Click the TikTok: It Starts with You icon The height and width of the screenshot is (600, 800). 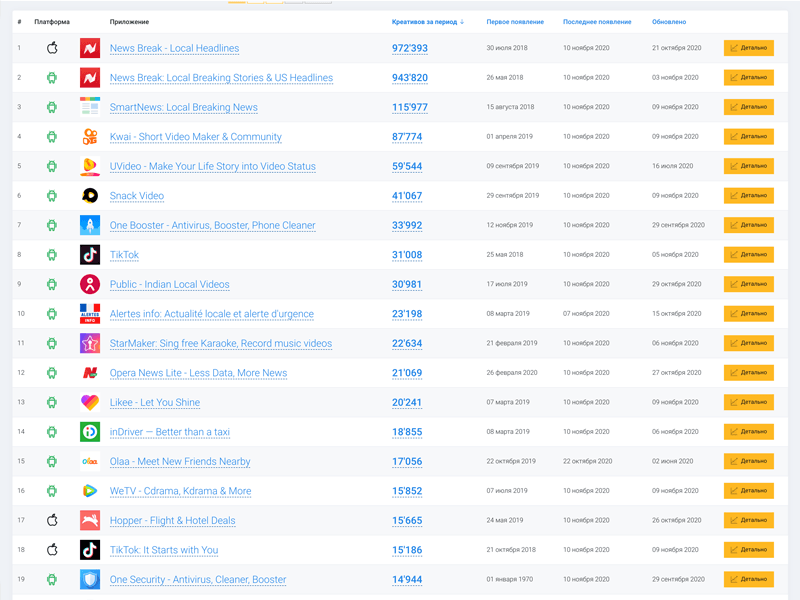(90, 550)
